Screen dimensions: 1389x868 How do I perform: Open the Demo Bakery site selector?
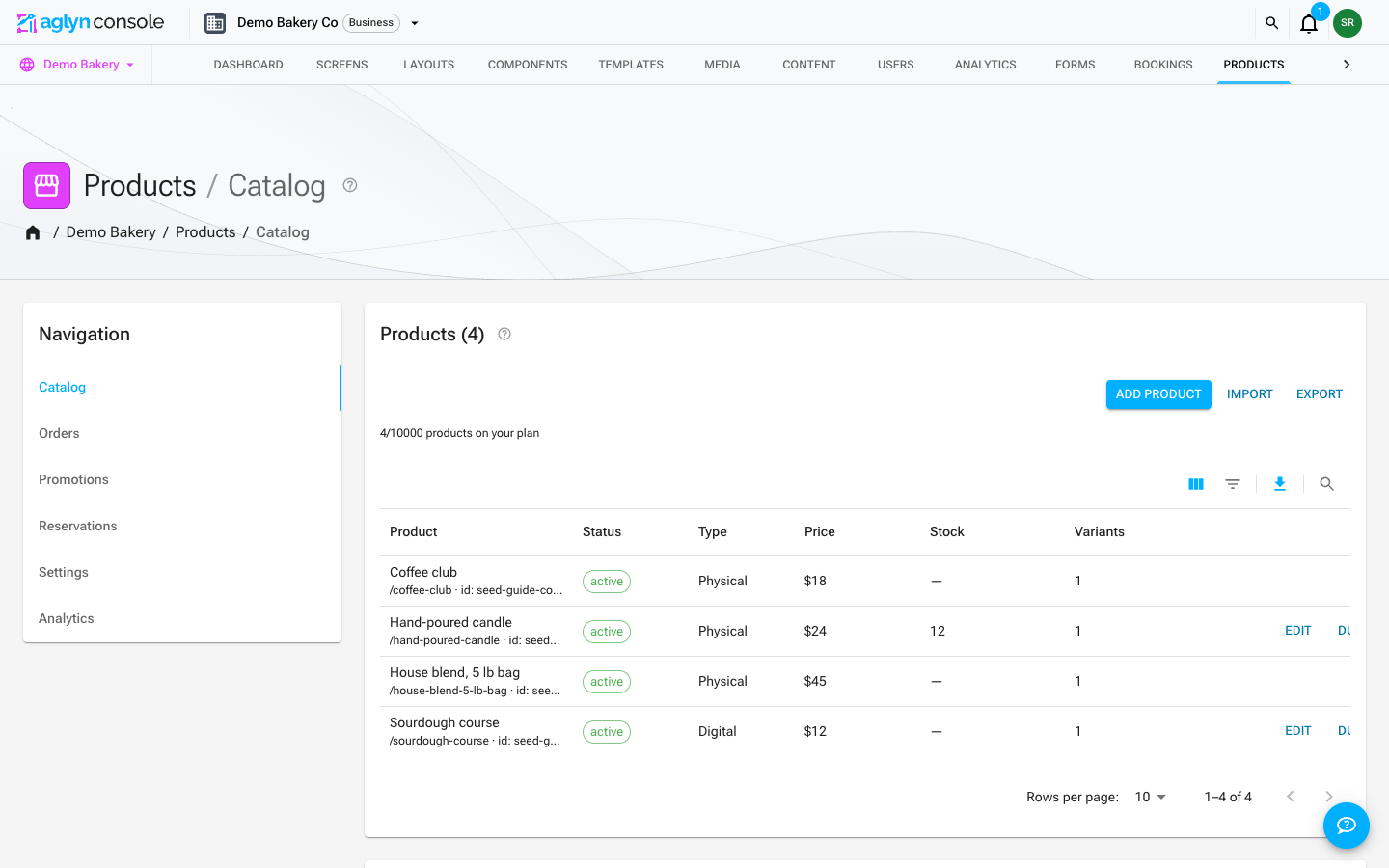pyautogui.click(x=77, y=65)
